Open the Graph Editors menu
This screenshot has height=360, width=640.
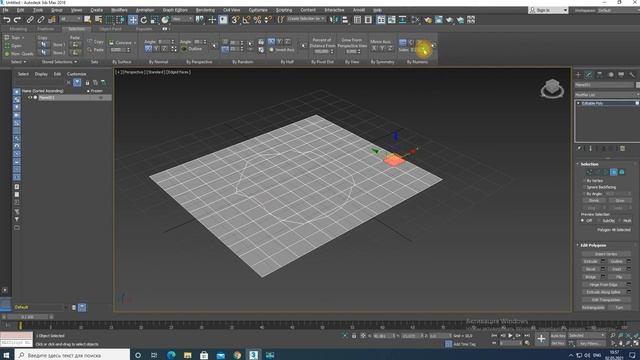point(175,10)
